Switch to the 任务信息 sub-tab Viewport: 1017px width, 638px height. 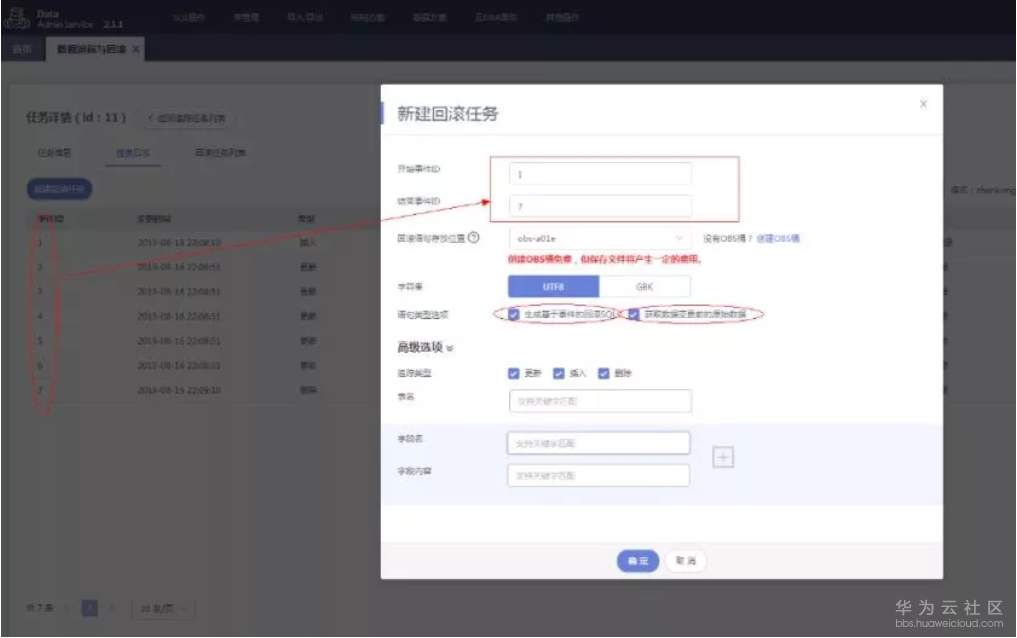click(x=54, y=153)
